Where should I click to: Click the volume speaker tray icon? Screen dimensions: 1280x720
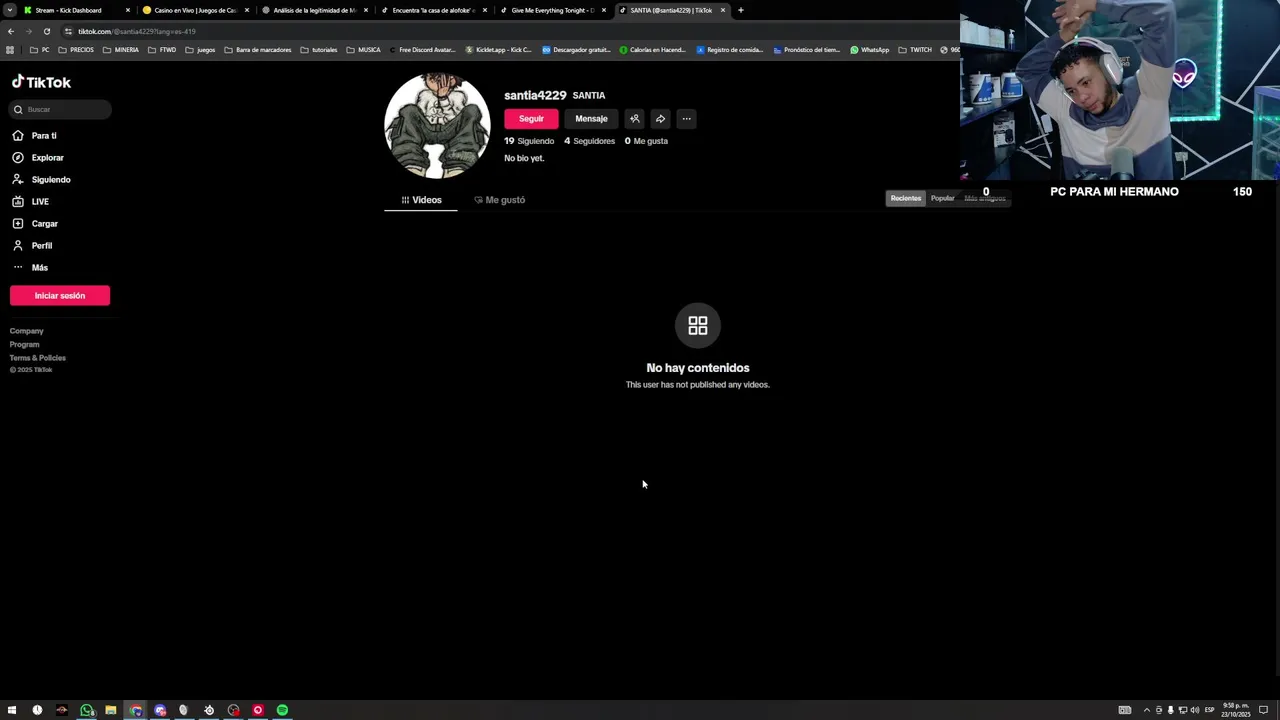[x=1195, y=710]
